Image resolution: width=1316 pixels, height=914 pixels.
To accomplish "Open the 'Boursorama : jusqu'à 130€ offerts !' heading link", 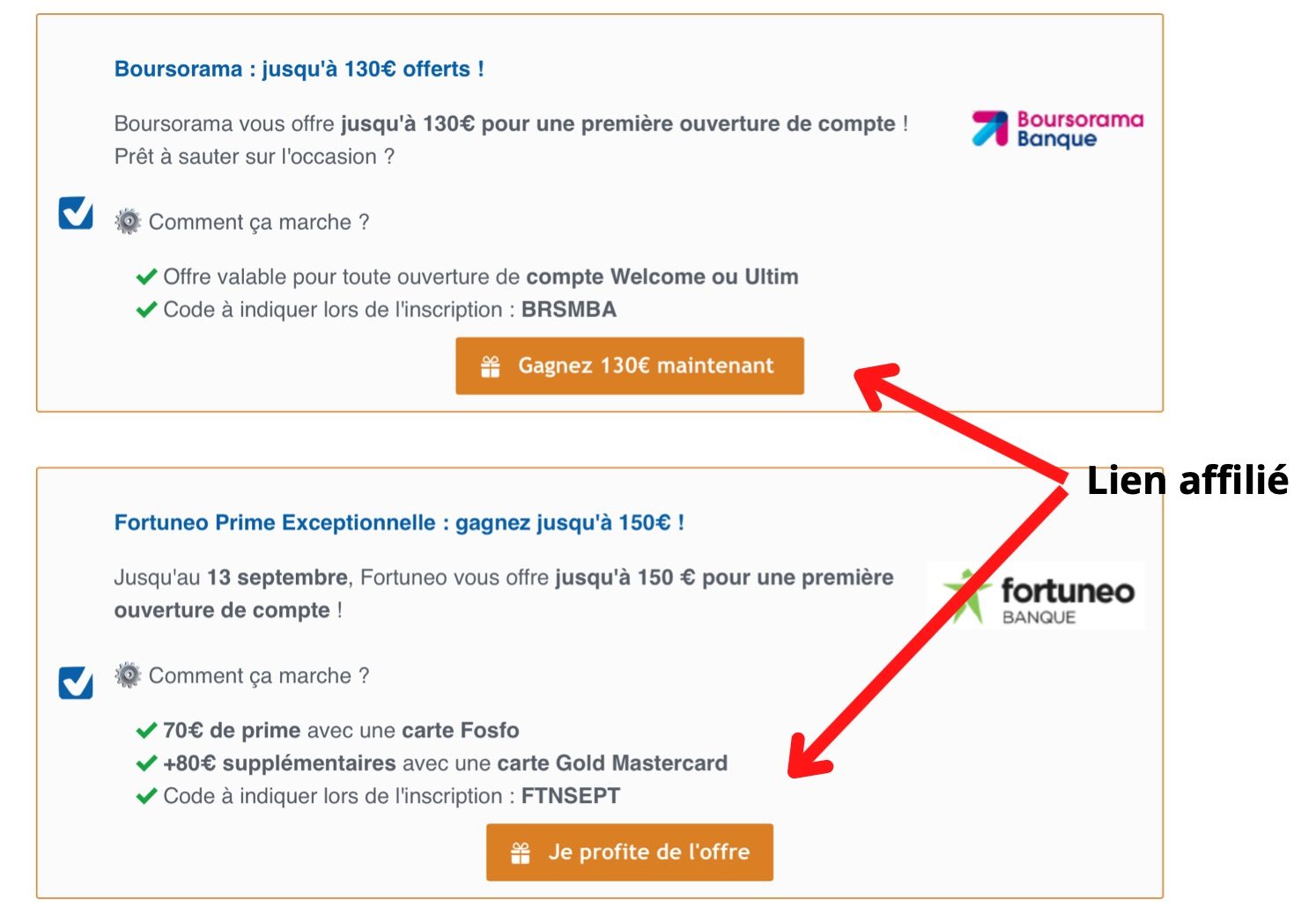I will pos(300,68).
